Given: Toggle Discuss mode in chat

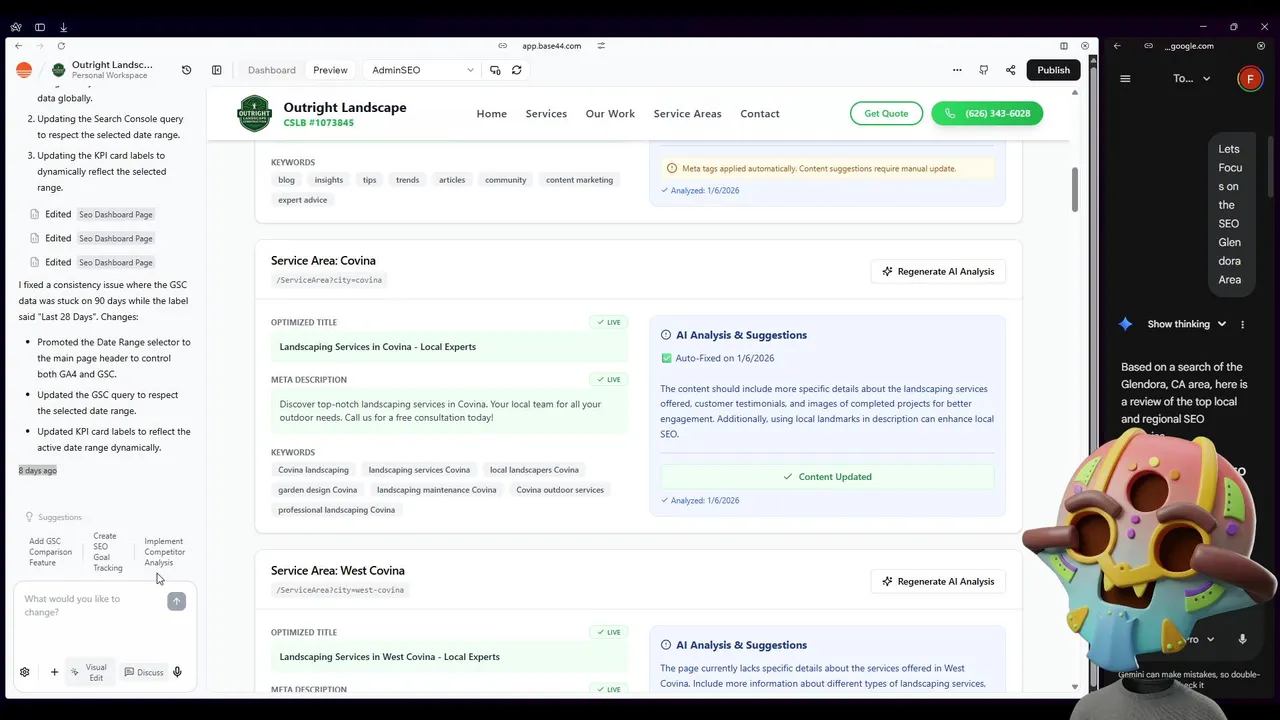Looking at the screenshot, I should coord(144,672).
